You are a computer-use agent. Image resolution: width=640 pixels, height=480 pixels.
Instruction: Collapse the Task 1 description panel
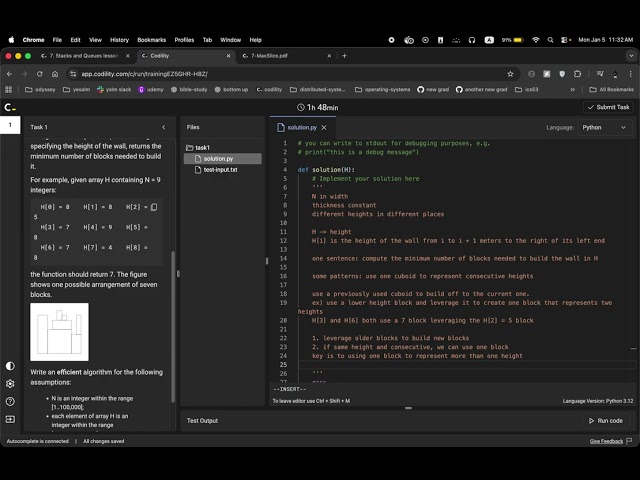tap(164, 127)
